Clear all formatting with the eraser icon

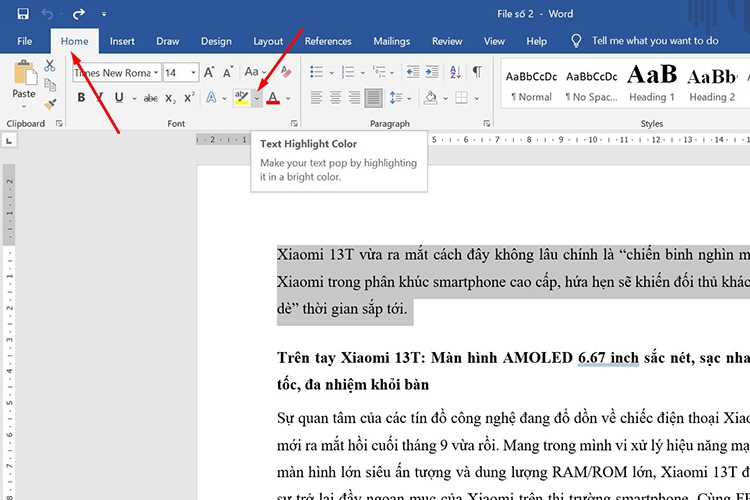(286, 72)
